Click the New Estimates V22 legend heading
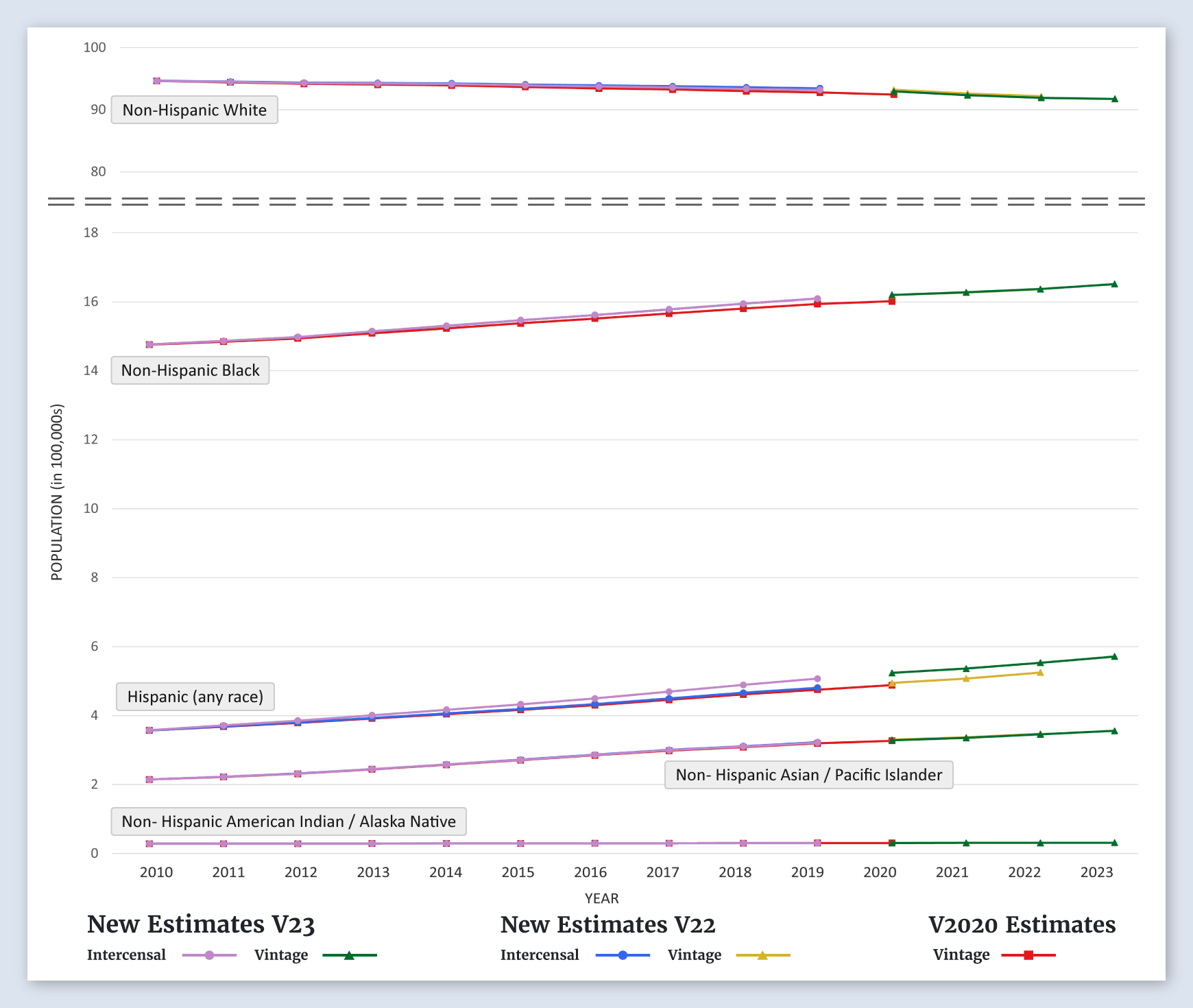This screenshot has width=1193, height=1008. point(607,924)
